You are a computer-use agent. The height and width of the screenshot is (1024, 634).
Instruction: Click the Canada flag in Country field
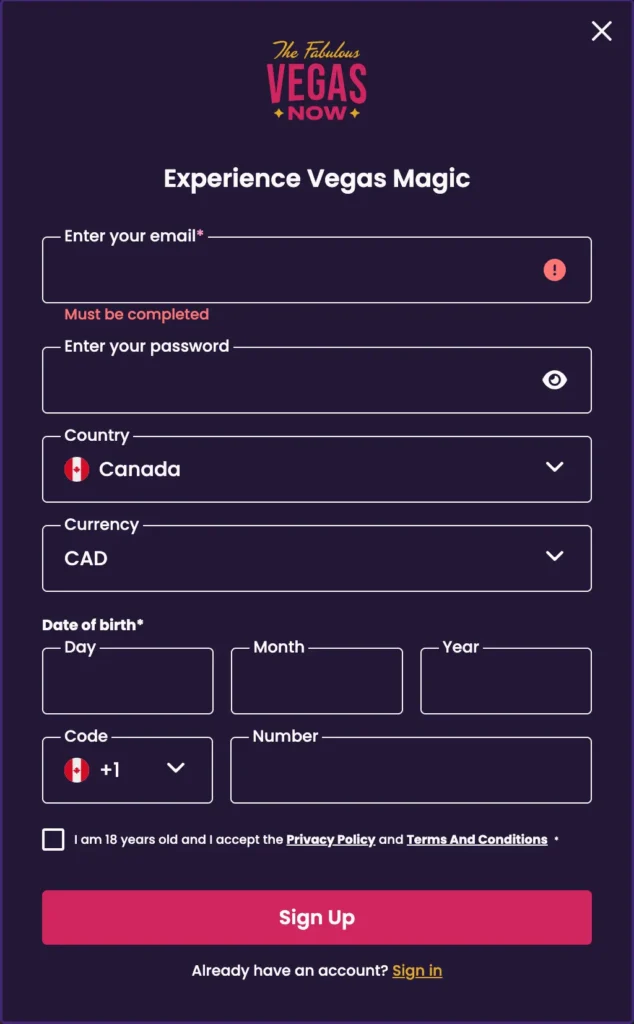[77, 469]
